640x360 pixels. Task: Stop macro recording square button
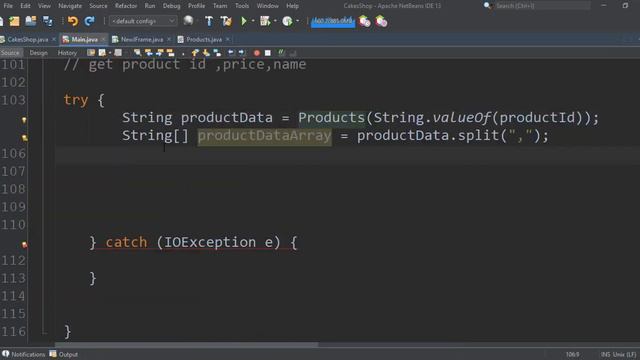pos(268,53)
